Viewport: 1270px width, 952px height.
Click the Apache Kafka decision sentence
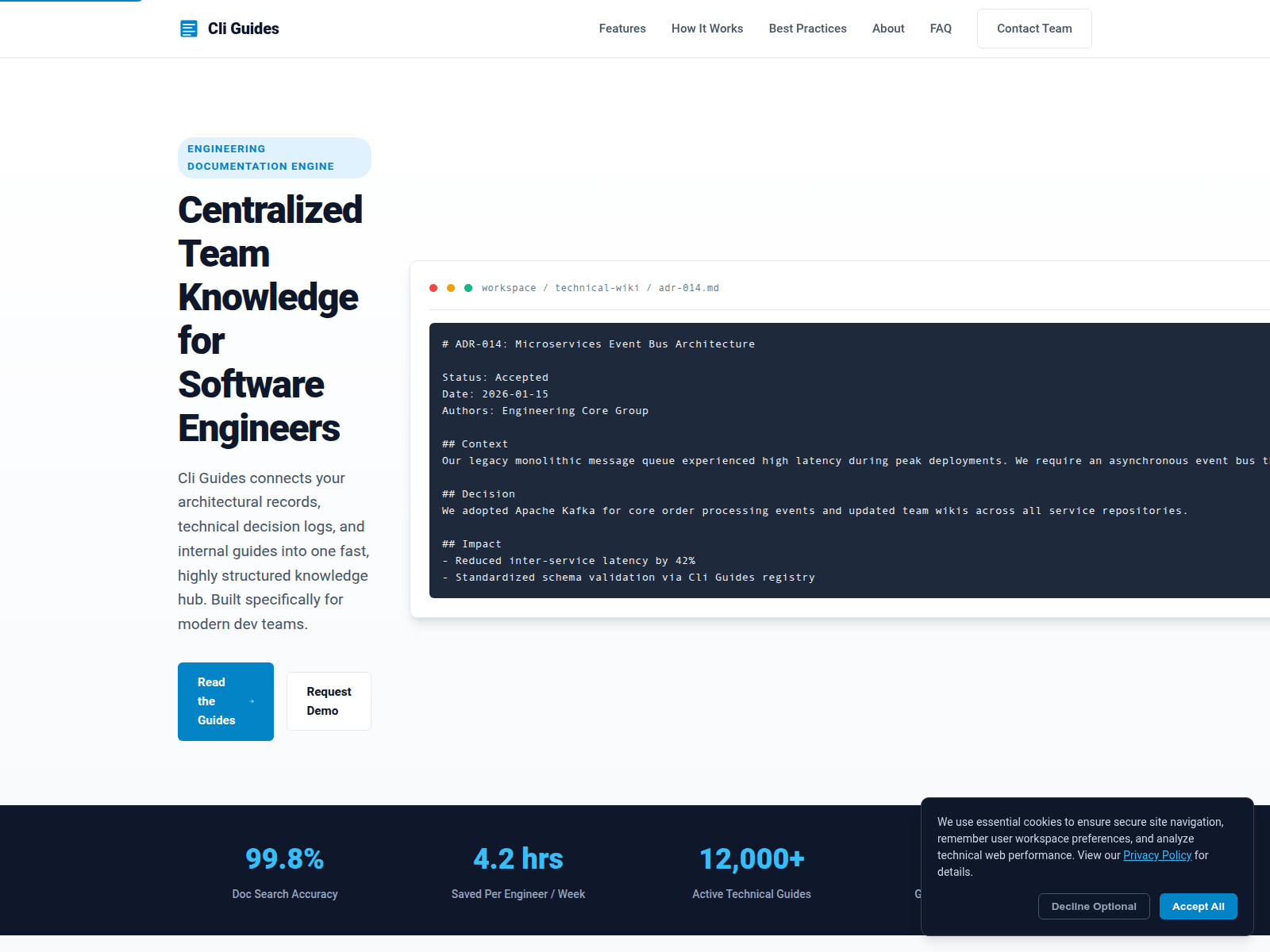pos(814,511)
